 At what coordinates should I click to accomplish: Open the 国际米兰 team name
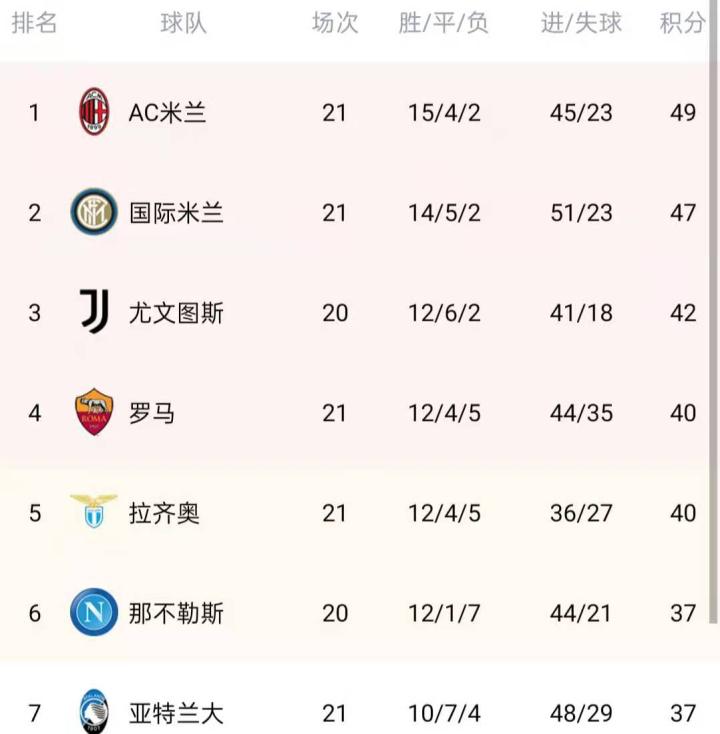pos(176,212)
